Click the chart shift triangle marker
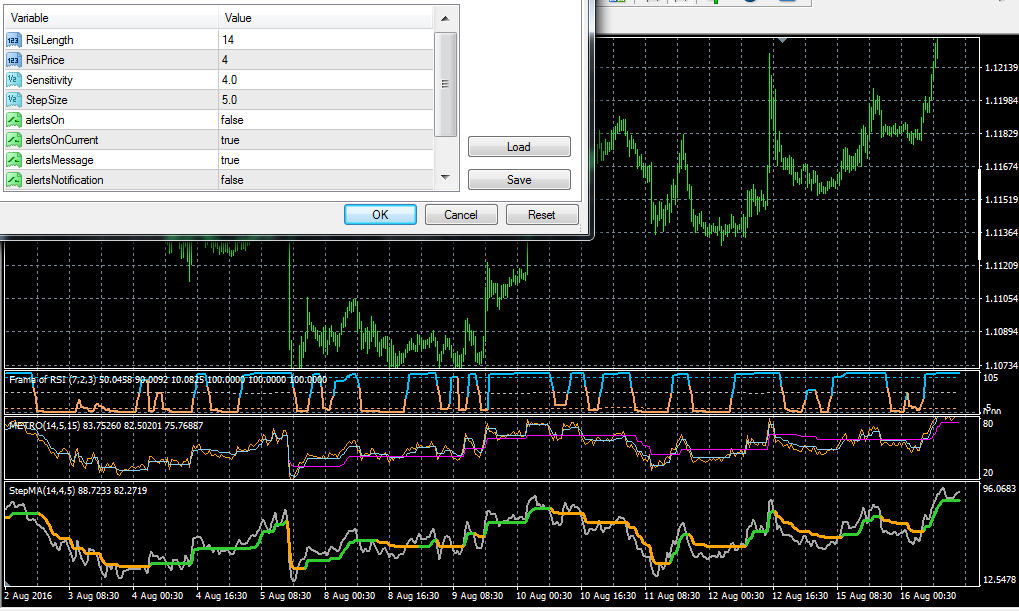The height and width of the screenshot is (611, 1019). point(782,40)
